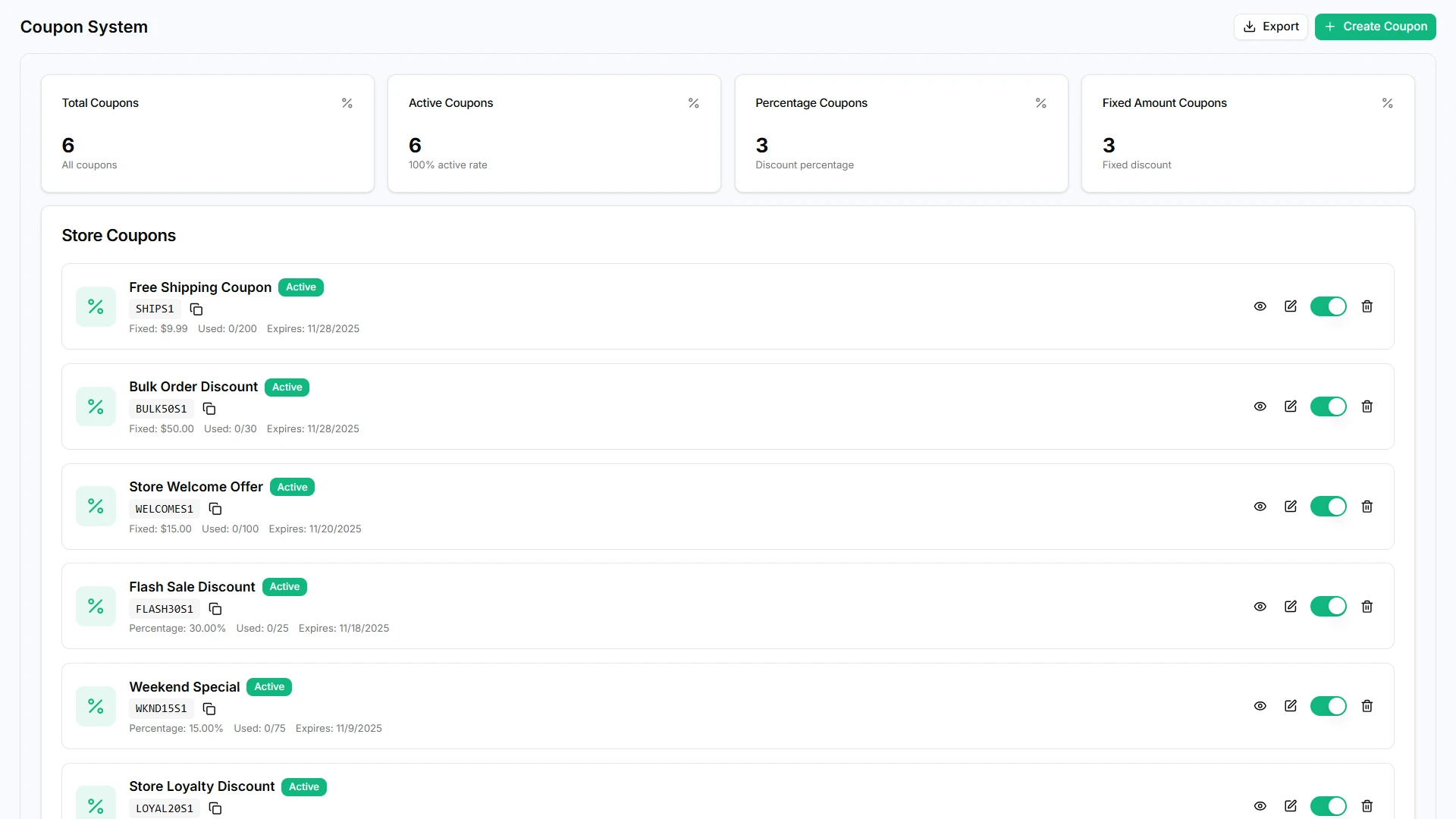Copy the SHIPS1 coupon code
Screen dimensions: 1456x819
196,309
